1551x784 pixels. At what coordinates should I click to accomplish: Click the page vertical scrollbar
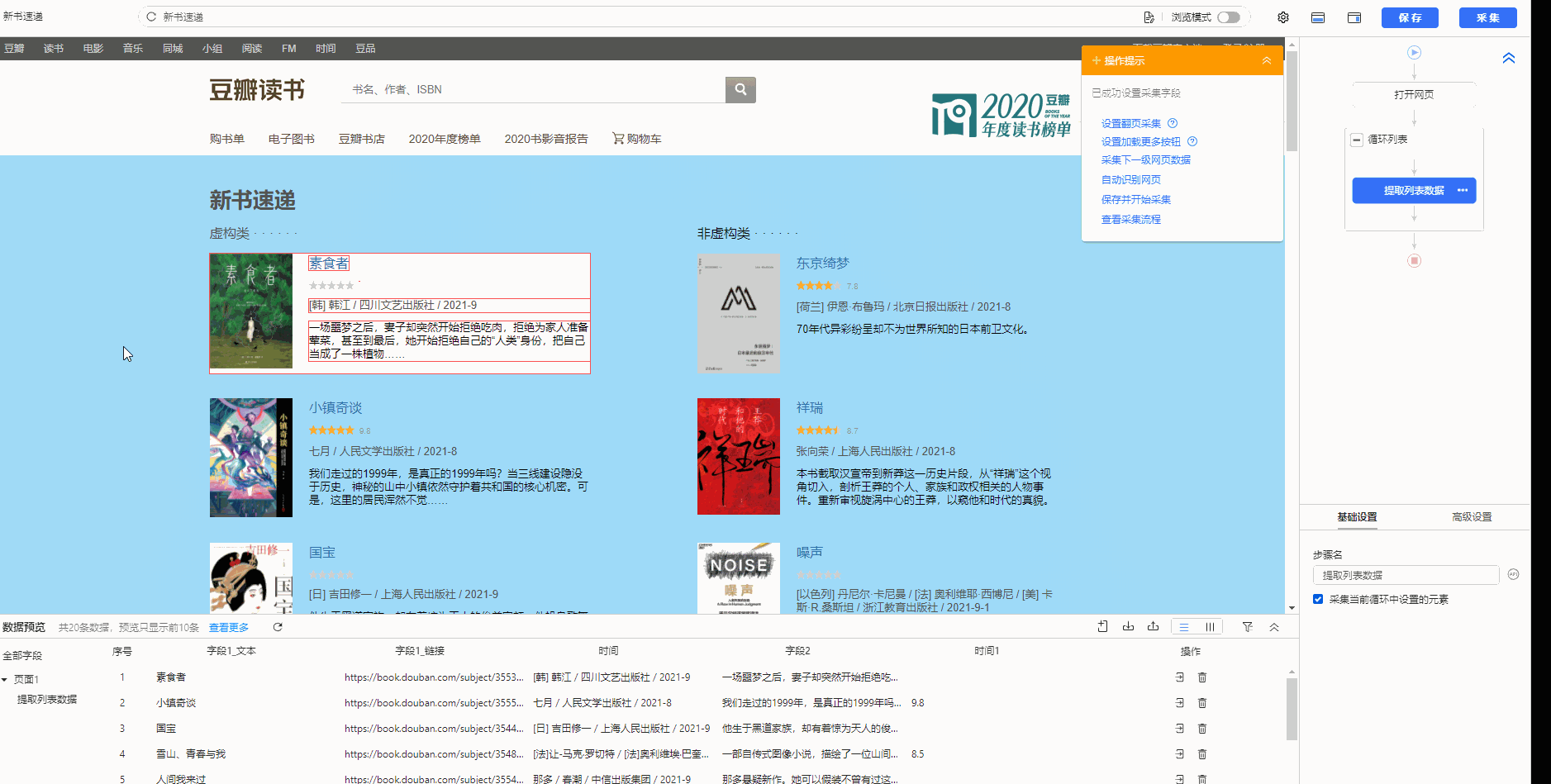[1292, 101]
